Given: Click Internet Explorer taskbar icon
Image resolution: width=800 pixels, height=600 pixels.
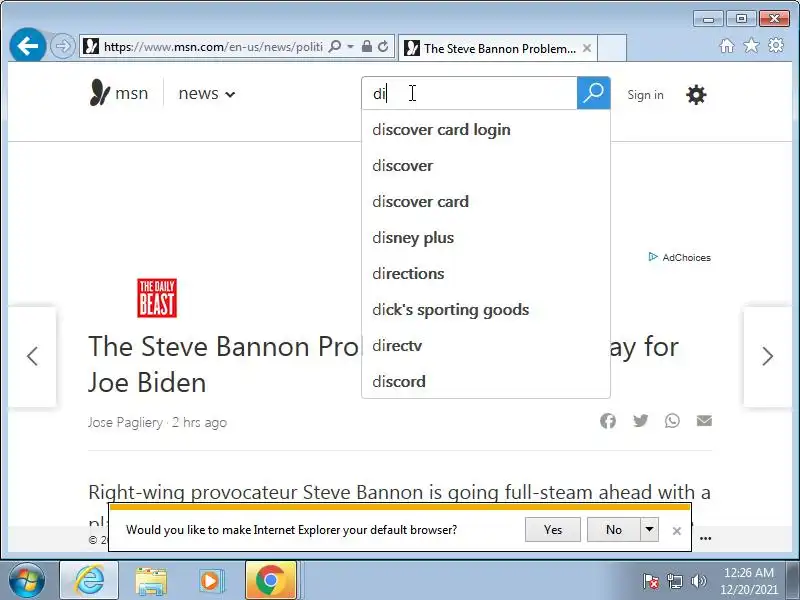Looking at the screenshot, I should click(89, 580).
